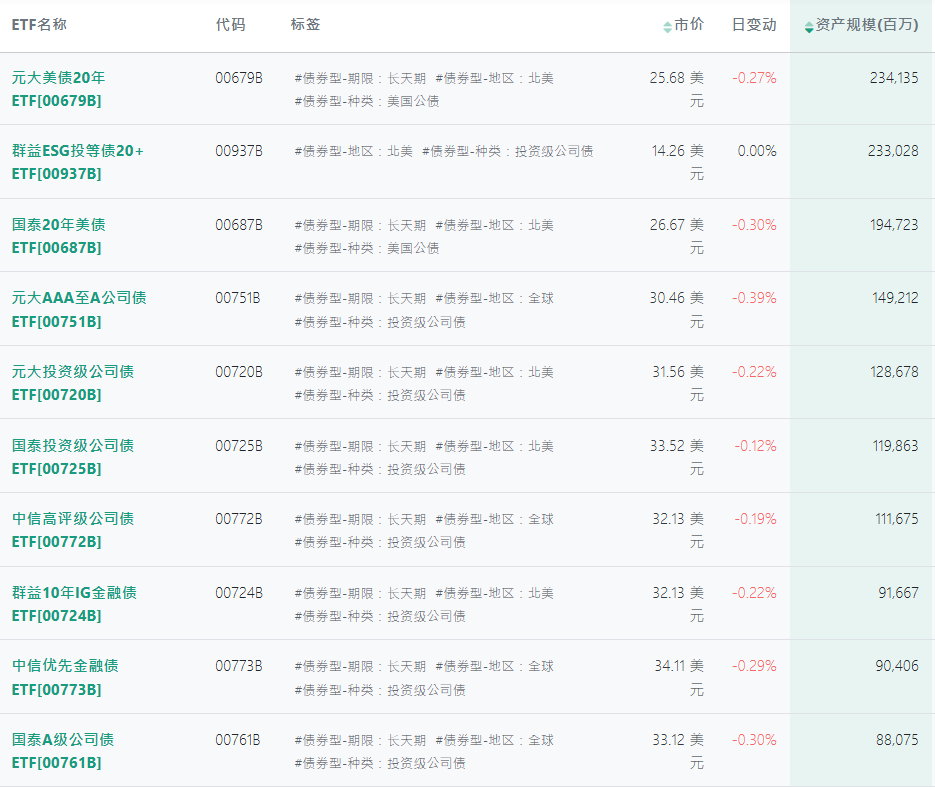Click tag #债券型-种类：投资级公司债 in 00937B row
Screen dimensions: 935x787
pyautogui.click(x=507, y=151)
